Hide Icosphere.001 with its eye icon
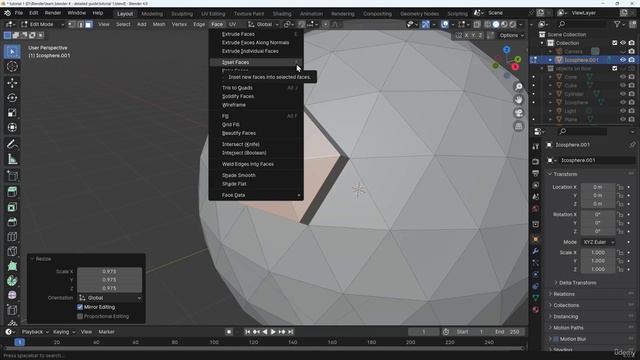 [x=623, y=60]
